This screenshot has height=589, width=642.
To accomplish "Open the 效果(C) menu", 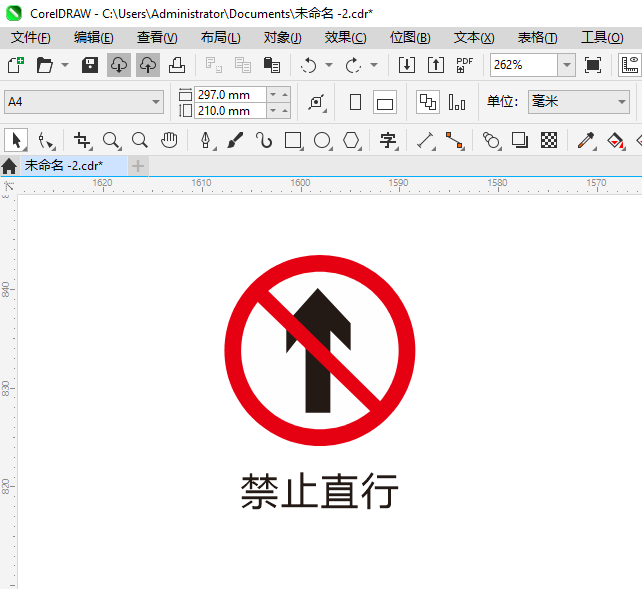I will (346, 38).
